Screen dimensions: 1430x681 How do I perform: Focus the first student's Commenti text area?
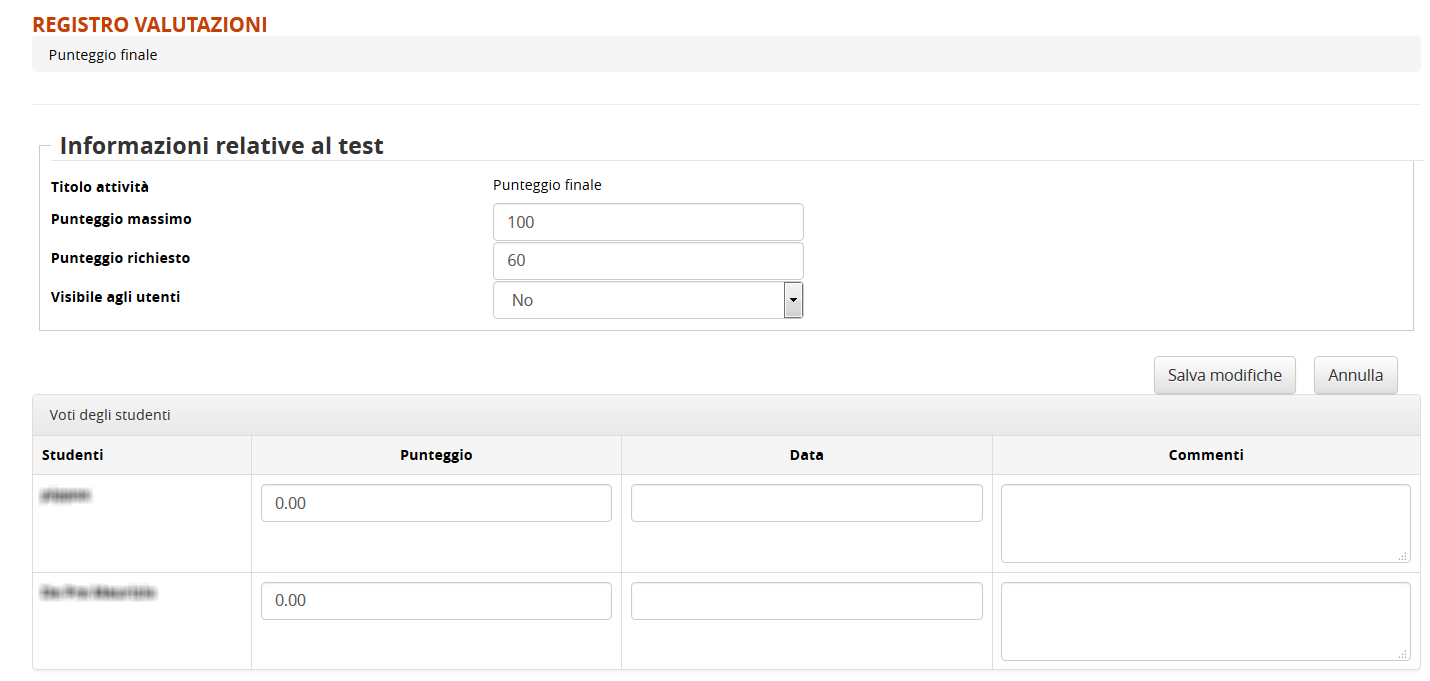(x=1205, y=523)
